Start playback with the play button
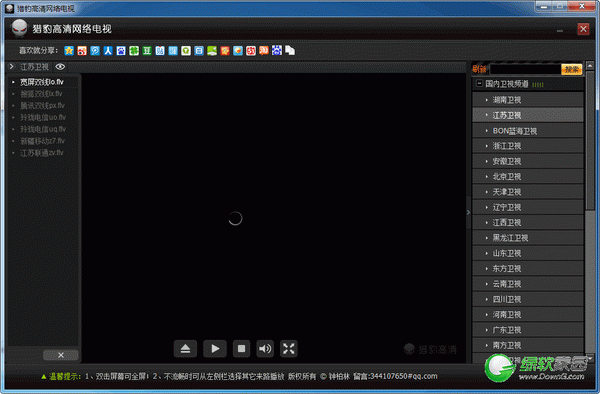 215,348
